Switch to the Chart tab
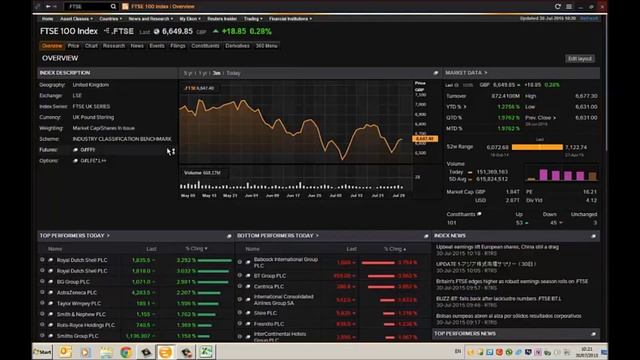Image resolution: width=640 pixels, height=360 pixels. (x=91, y=46)
